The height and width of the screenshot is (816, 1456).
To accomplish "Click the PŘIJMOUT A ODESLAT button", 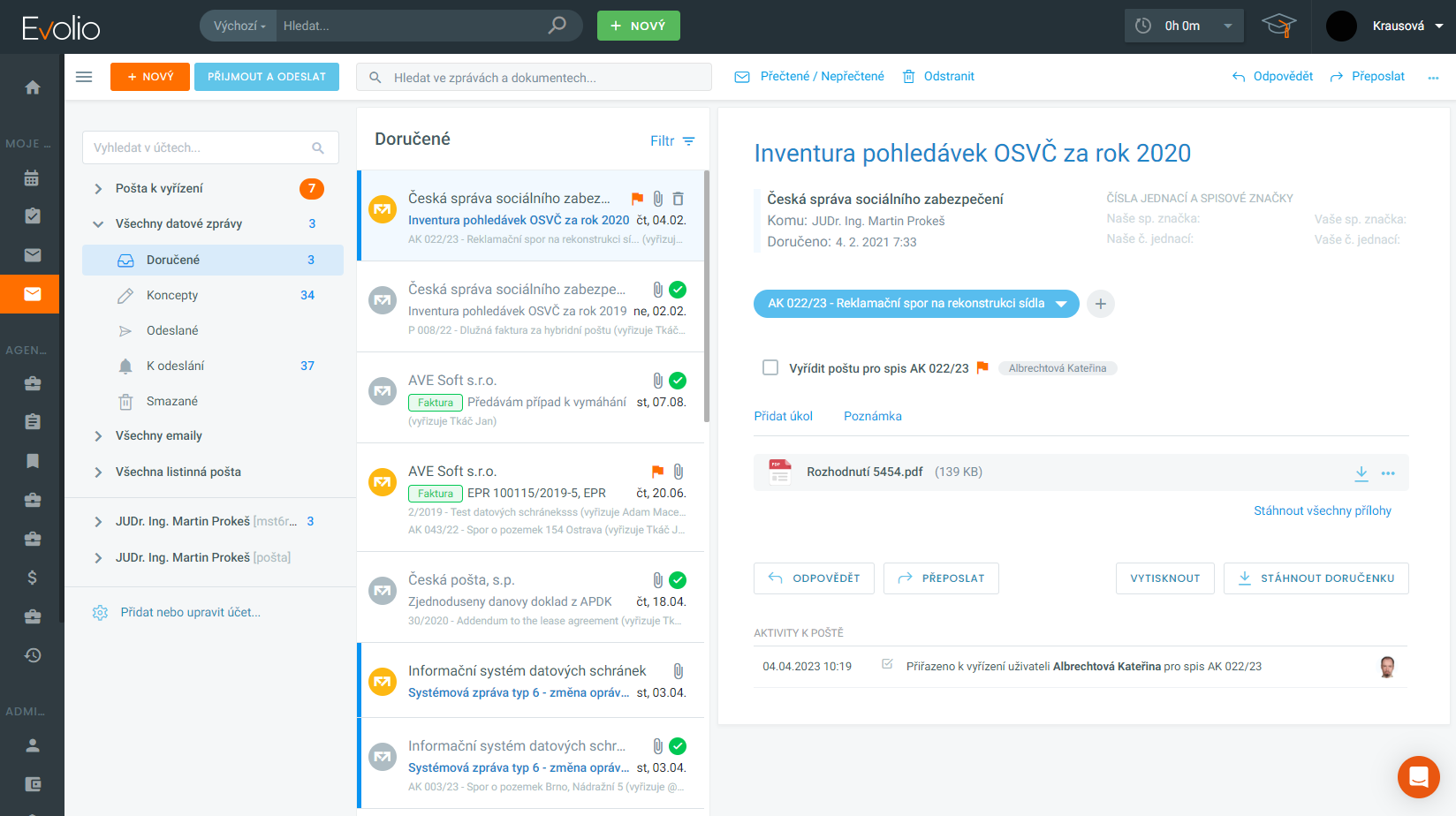I will pyautogui.click(x=266, y=77).
